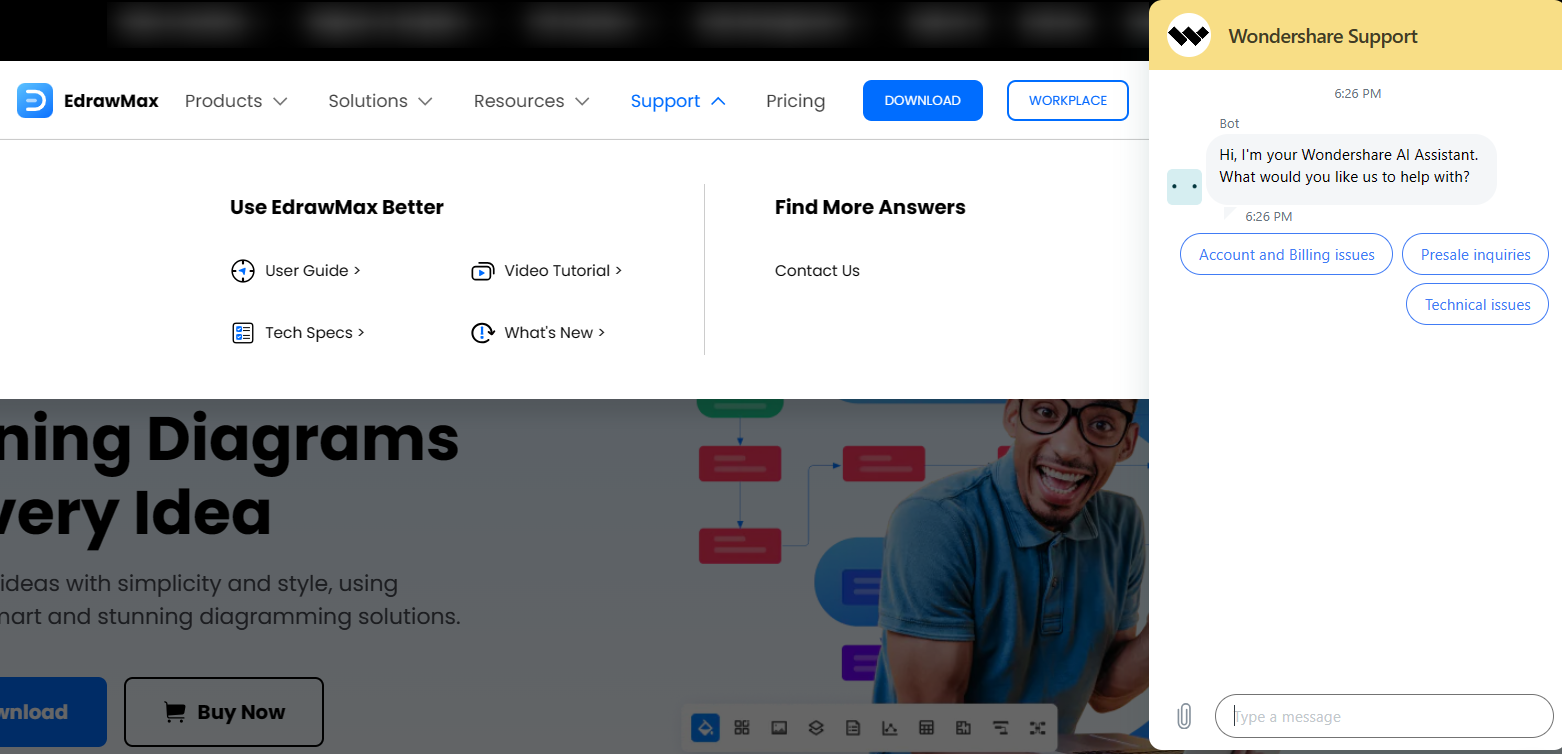
Task: Expand the Resources dropdown menu
Action: pyautogui.click(x=531, y=101)
